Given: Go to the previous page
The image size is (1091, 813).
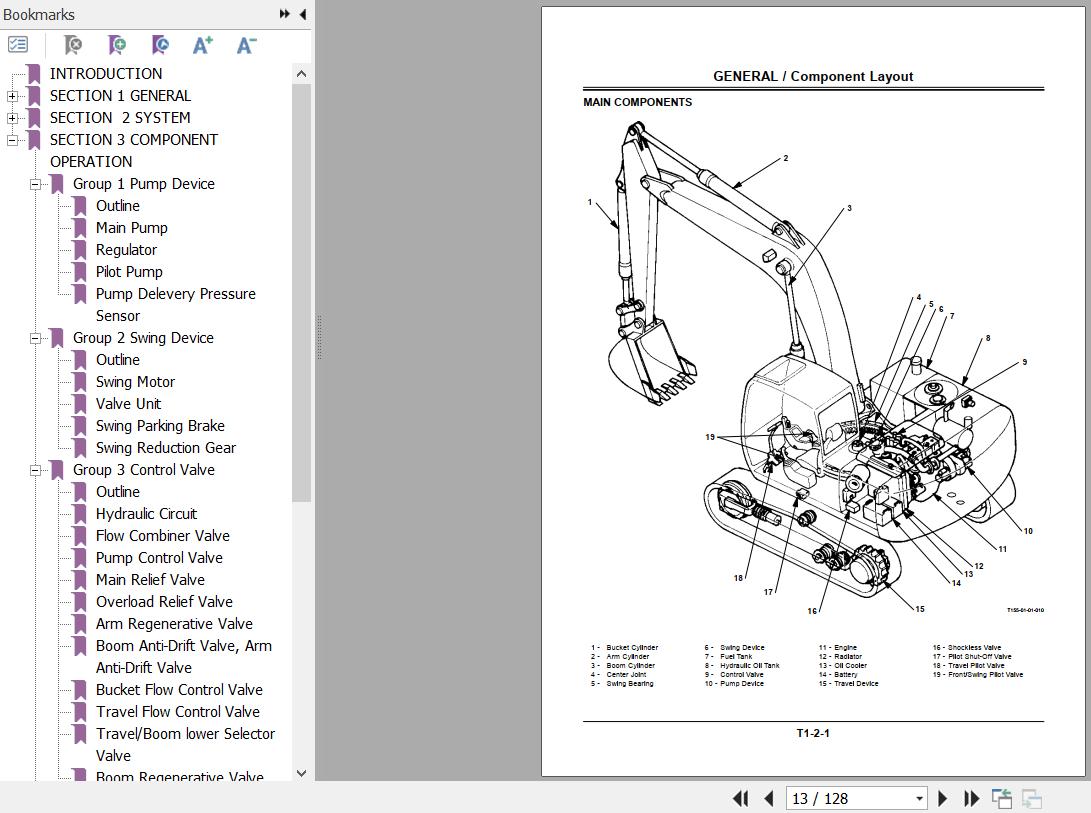Looking at the screenshot, I should (x=769, y=798).
